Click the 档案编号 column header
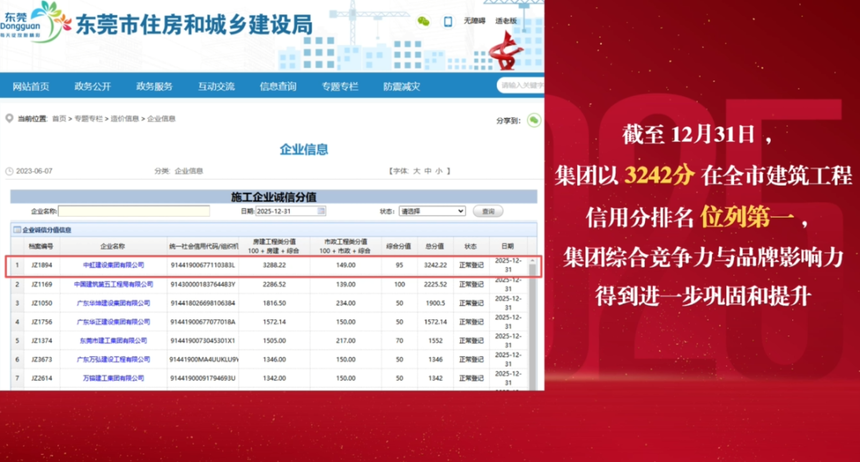The image size is (860, 462). [x=41, y=246]
